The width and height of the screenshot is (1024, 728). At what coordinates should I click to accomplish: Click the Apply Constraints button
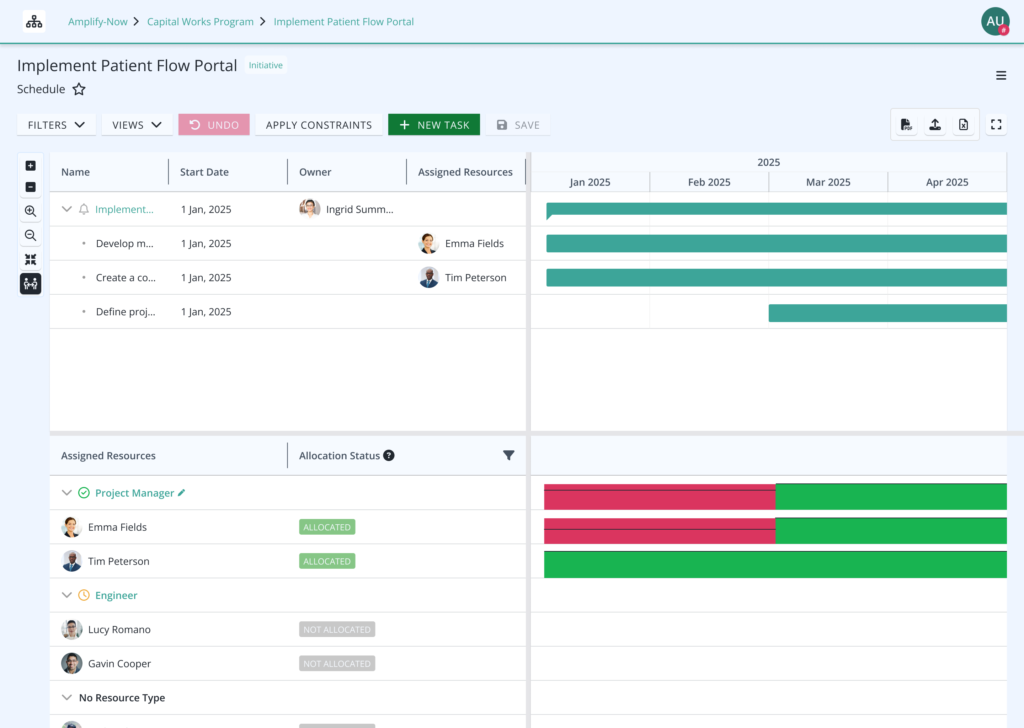pos(319,125)
